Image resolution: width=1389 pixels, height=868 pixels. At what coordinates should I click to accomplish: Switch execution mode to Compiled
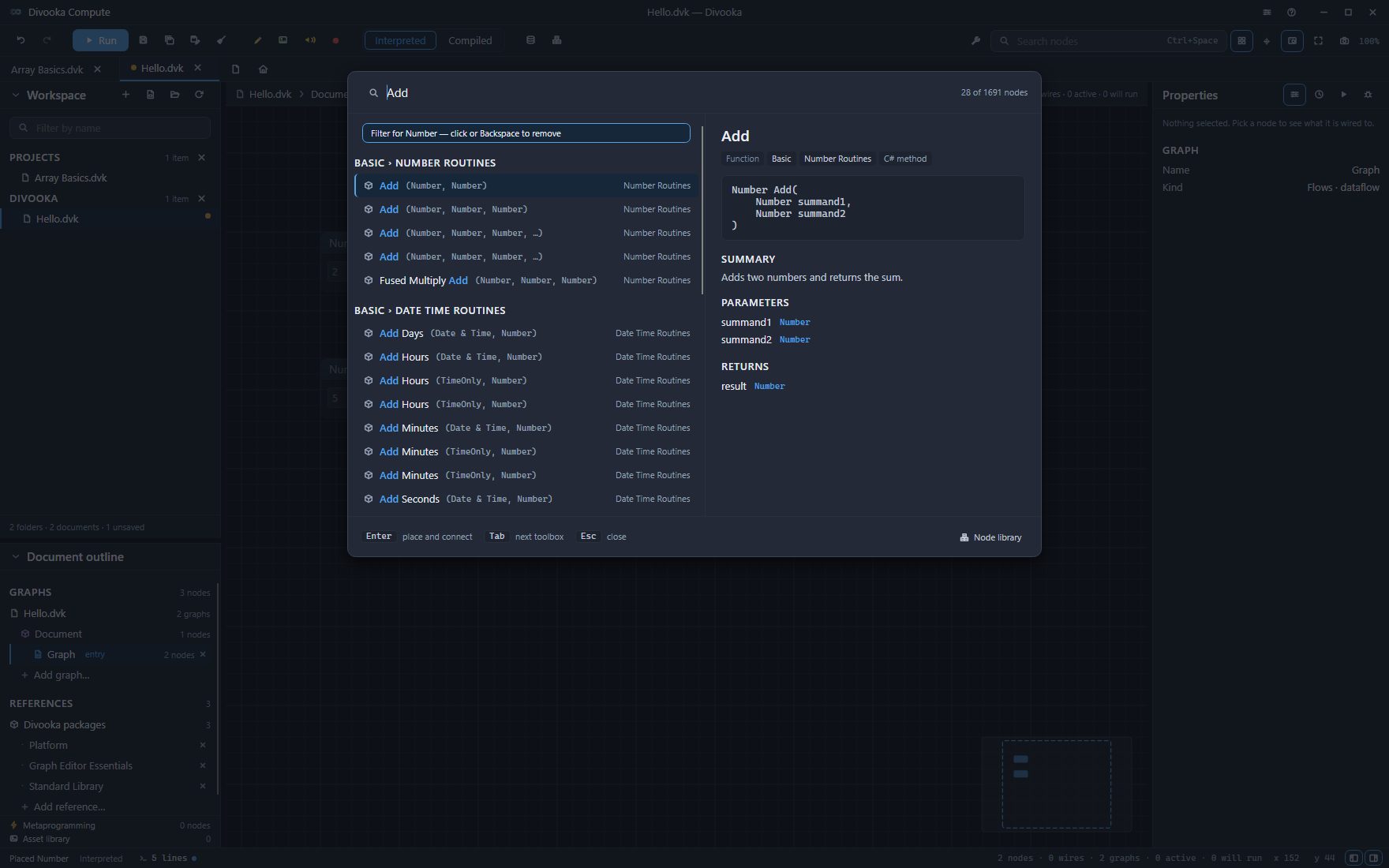470,40
